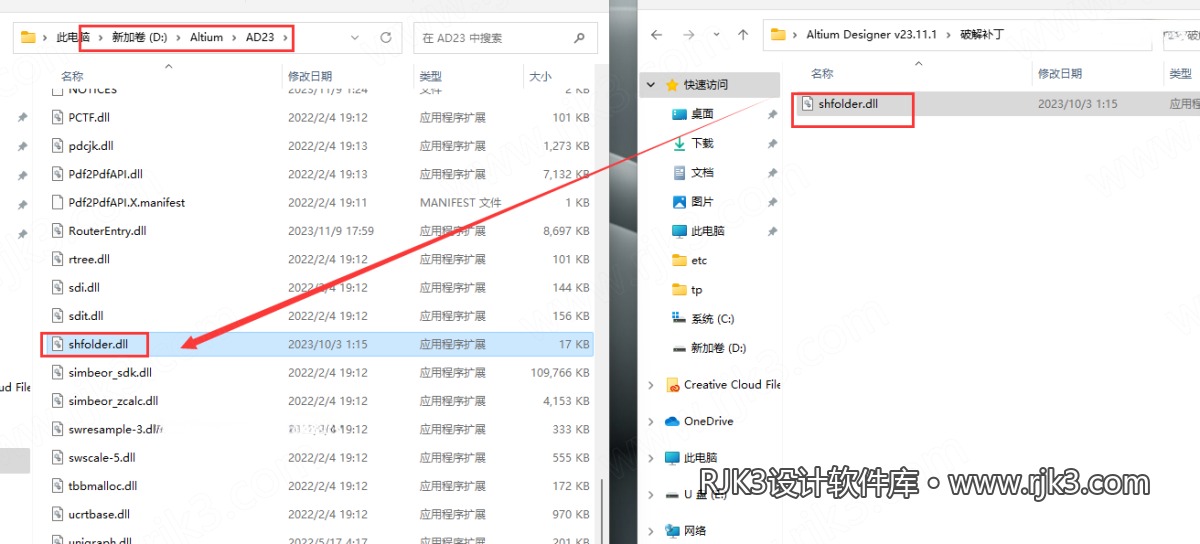Click the sdi.dll file icon

pos(59,287)
